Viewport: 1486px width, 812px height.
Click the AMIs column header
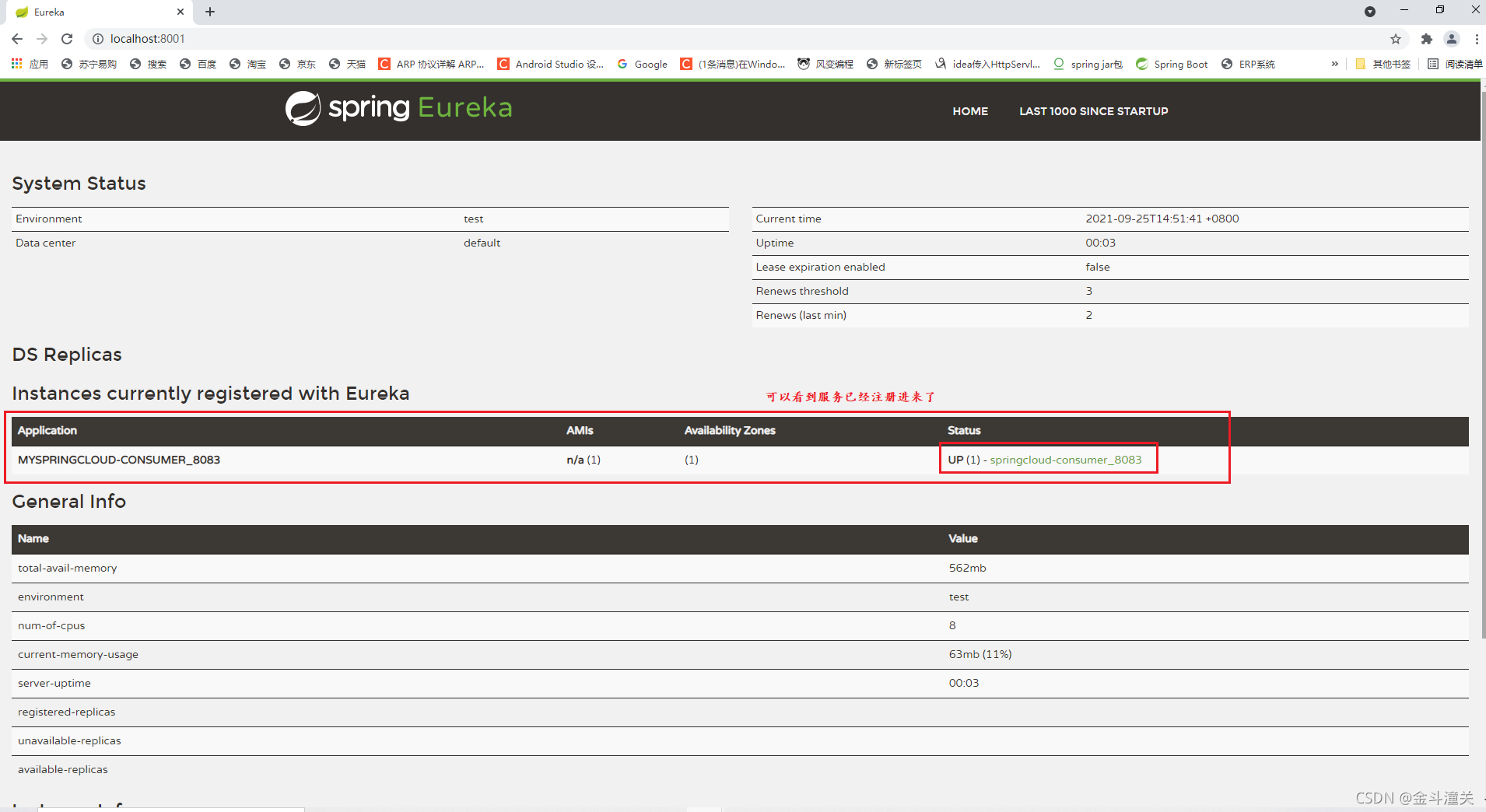(580, 430)
